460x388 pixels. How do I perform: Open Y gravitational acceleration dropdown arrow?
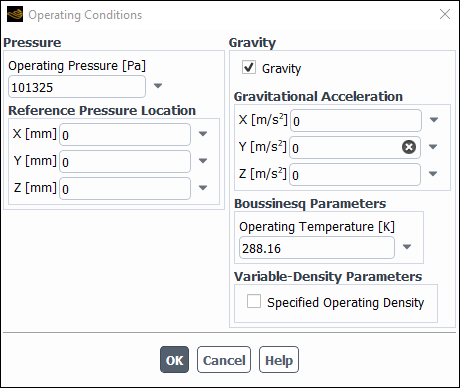(x=433, y=147)
